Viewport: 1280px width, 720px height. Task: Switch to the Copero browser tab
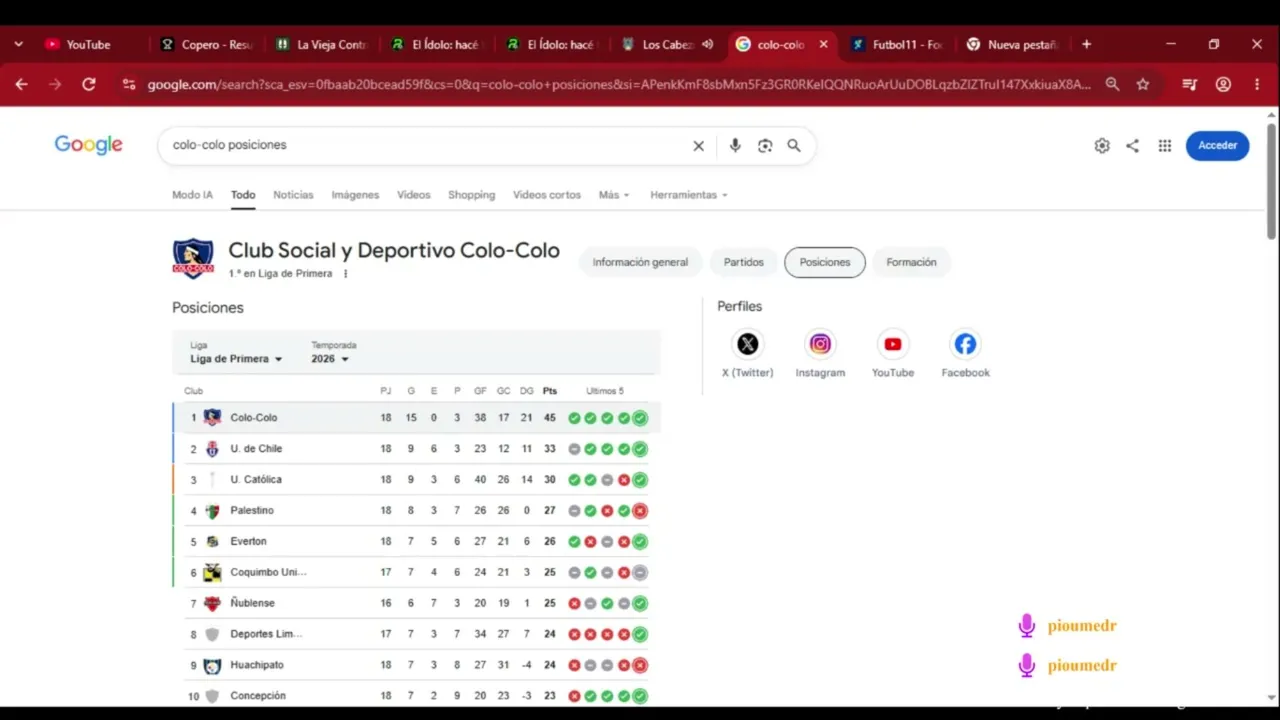tap(208, 44)
